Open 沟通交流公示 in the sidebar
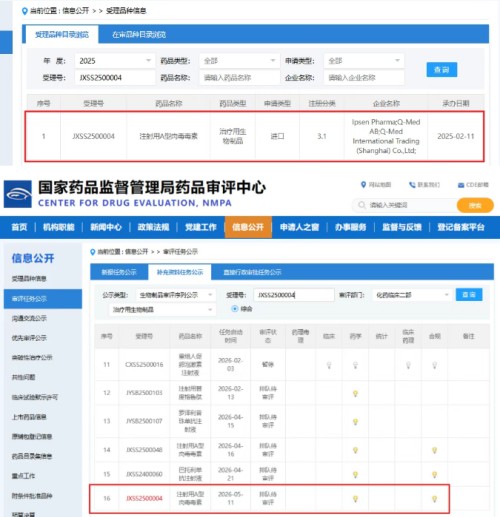This screenshot has height=517, width=500. (29, 318)
